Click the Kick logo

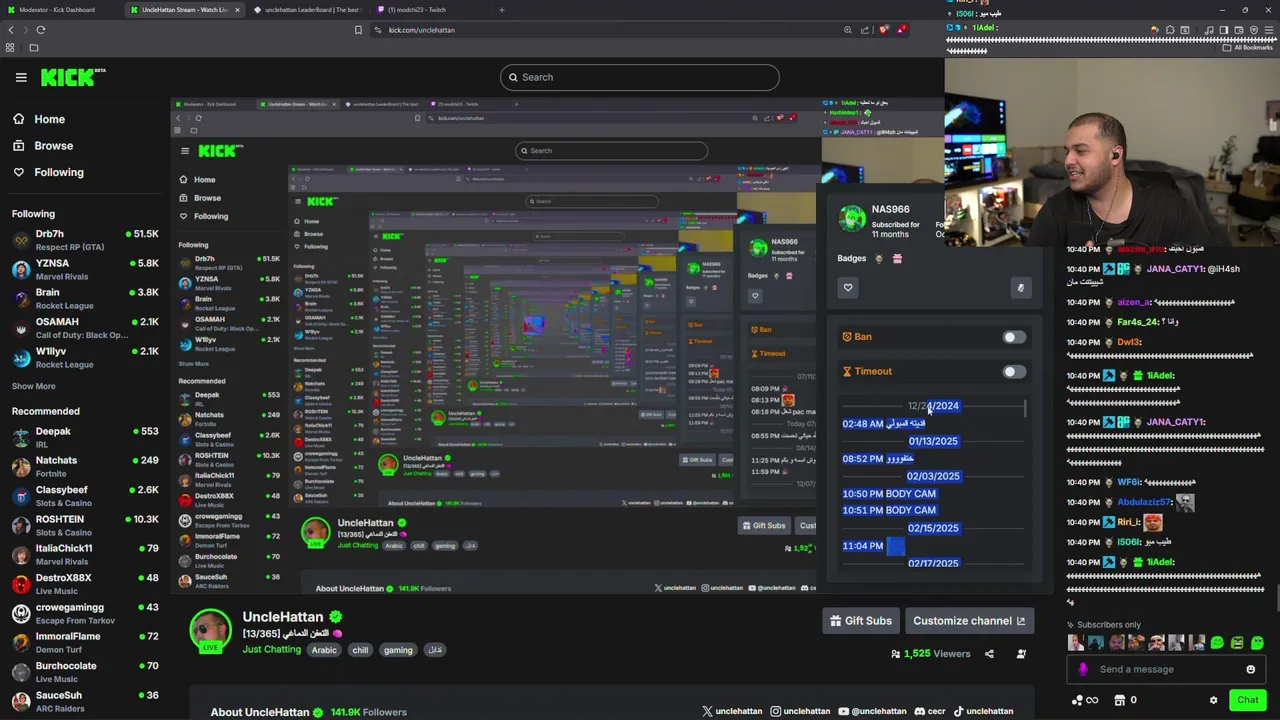[x=73, y=77]
